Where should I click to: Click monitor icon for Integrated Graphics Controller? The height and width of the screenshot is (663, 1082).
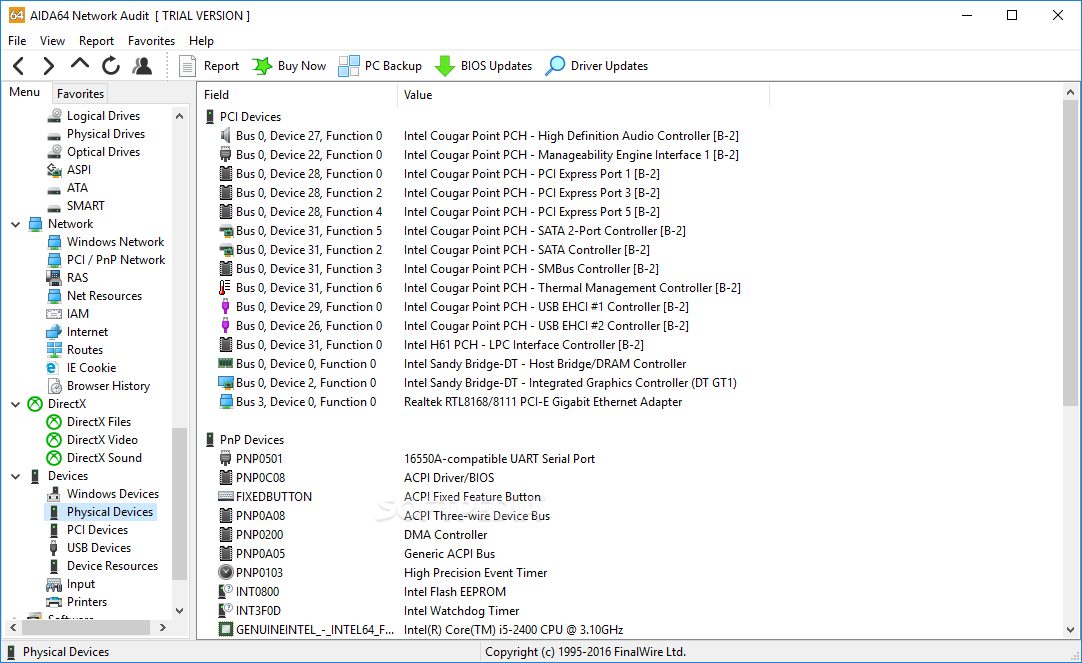pyautogui.click(x=226, y=383)
